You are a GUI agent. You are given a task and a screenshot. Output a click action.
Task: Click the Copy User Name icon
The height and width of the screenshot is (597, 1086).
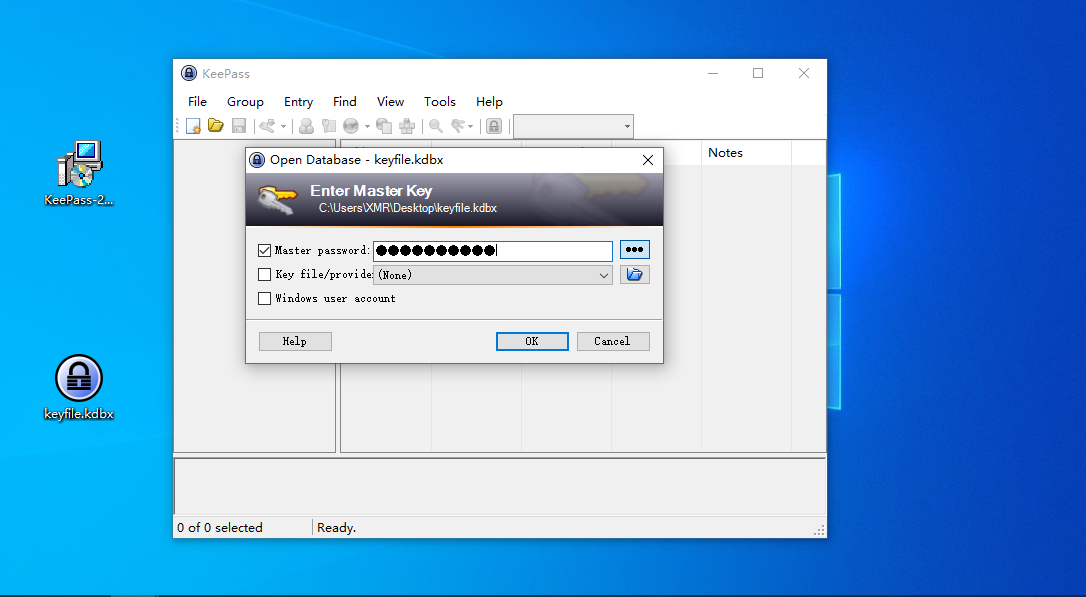pos(306,126)
